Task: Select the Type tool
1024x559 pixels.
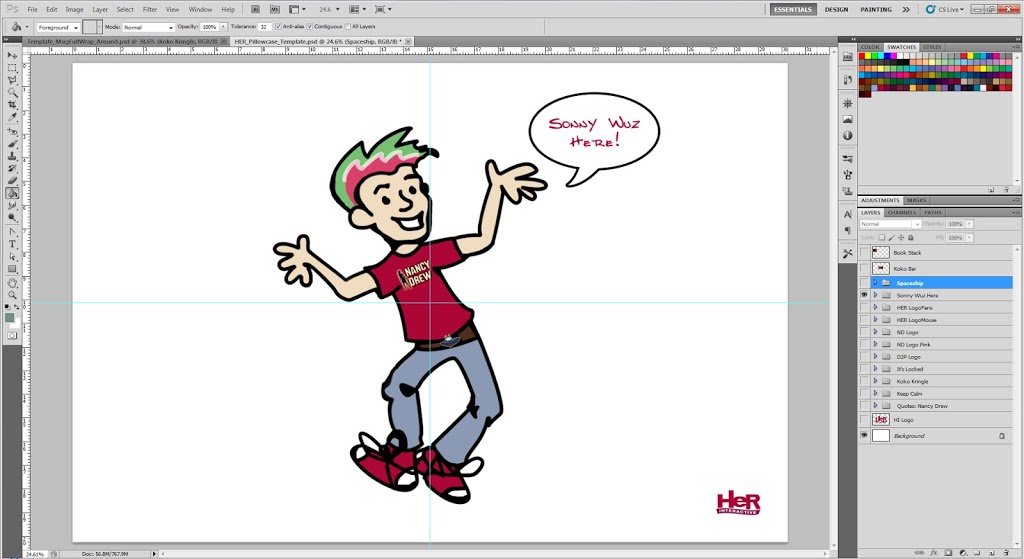Action: pos(12,244)
